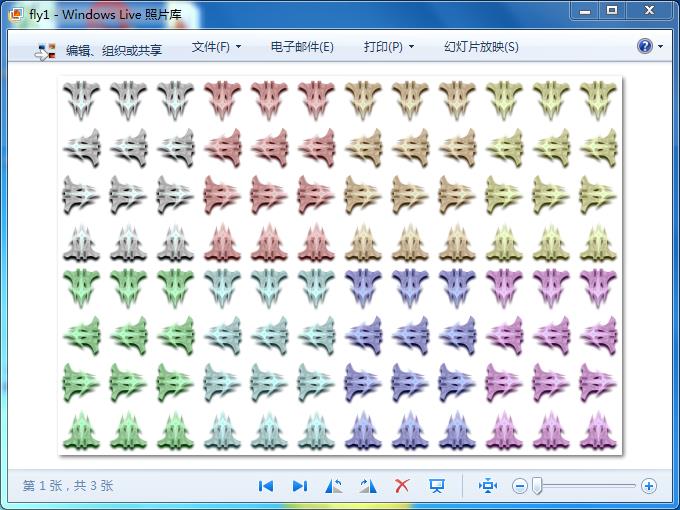
Task: Click 电子邮件(E) in the toolbar
Action: 302,47
